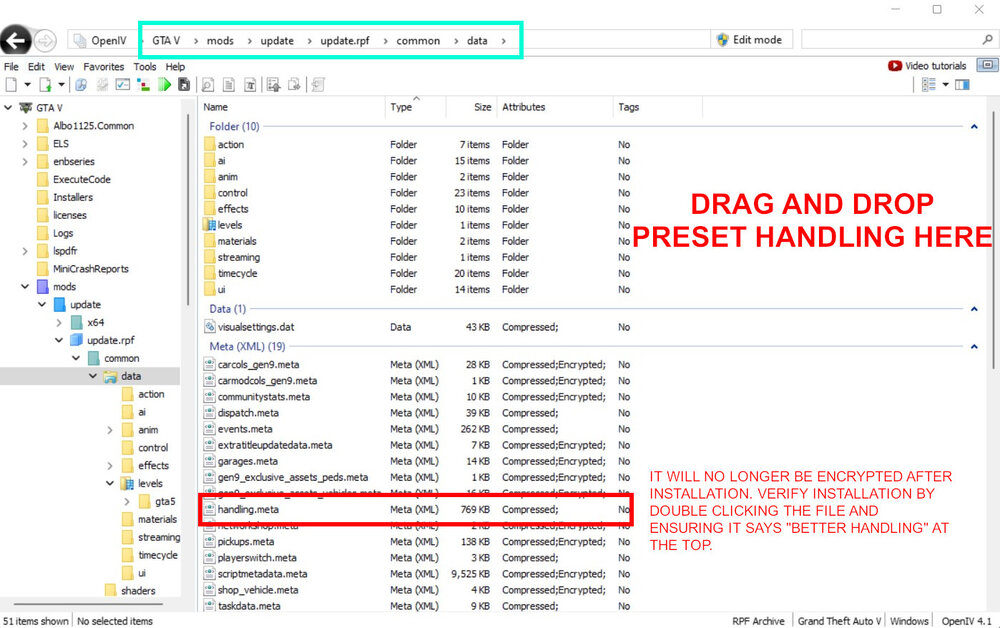Image resolution: width=1000 pixels, height=628 pixels.
Task: Click the green play arrow toolbar icon
Action: [x=165, y=84]
